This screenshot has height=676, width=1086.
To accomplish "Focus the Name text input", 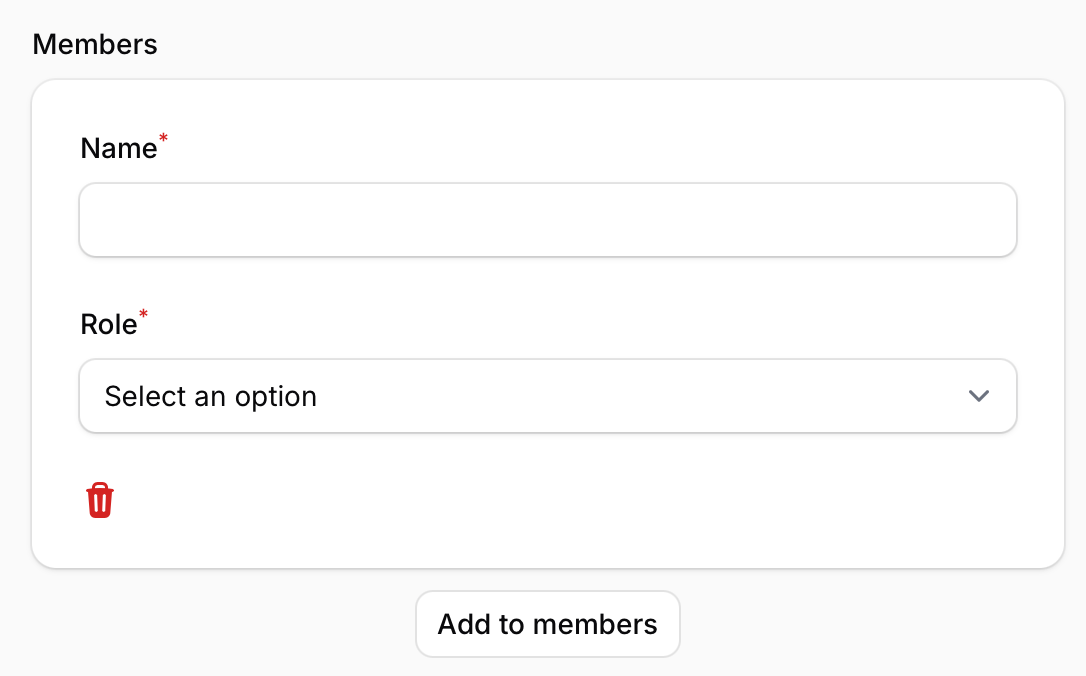I will pos(547,220).
